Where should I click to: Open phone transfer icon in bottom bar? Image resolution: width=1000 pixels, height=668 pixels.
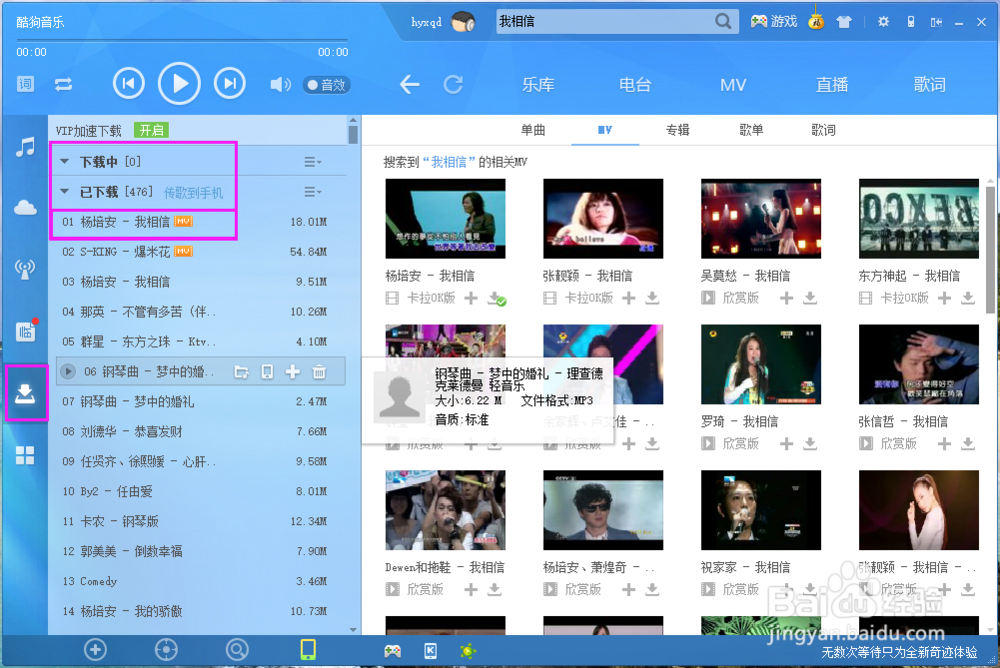pos(307,650)
